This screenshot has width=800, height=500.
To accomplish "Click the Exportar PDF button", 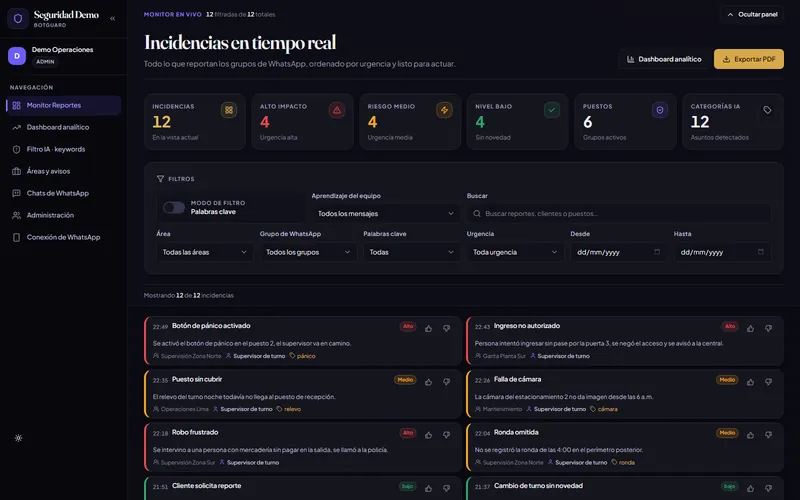I will pos(749,59).
